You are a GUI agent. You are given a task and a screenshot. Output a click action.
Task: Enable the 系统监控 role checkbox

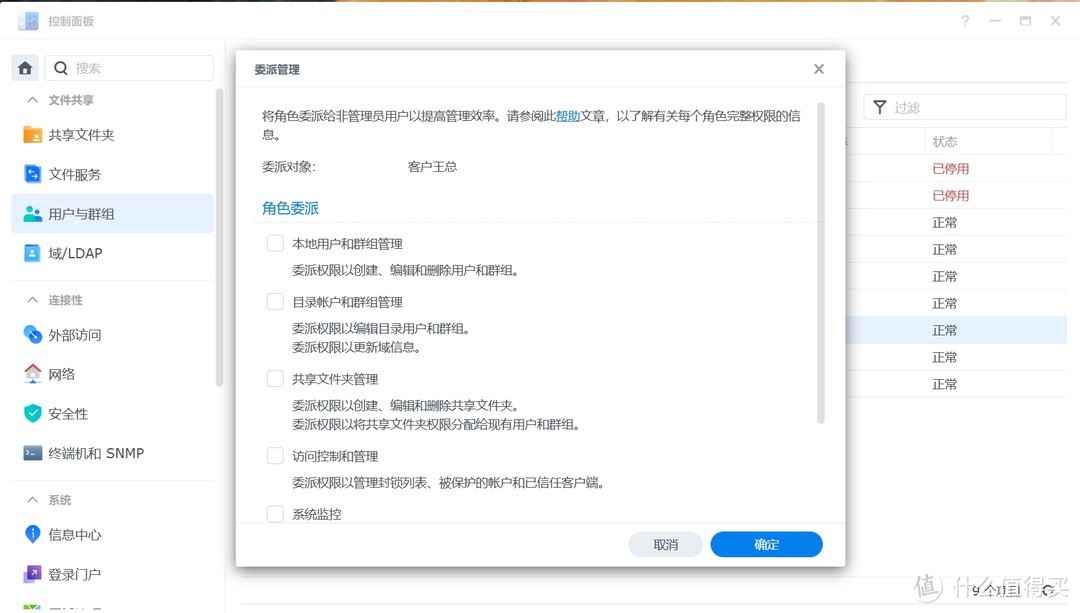[275, 513]
